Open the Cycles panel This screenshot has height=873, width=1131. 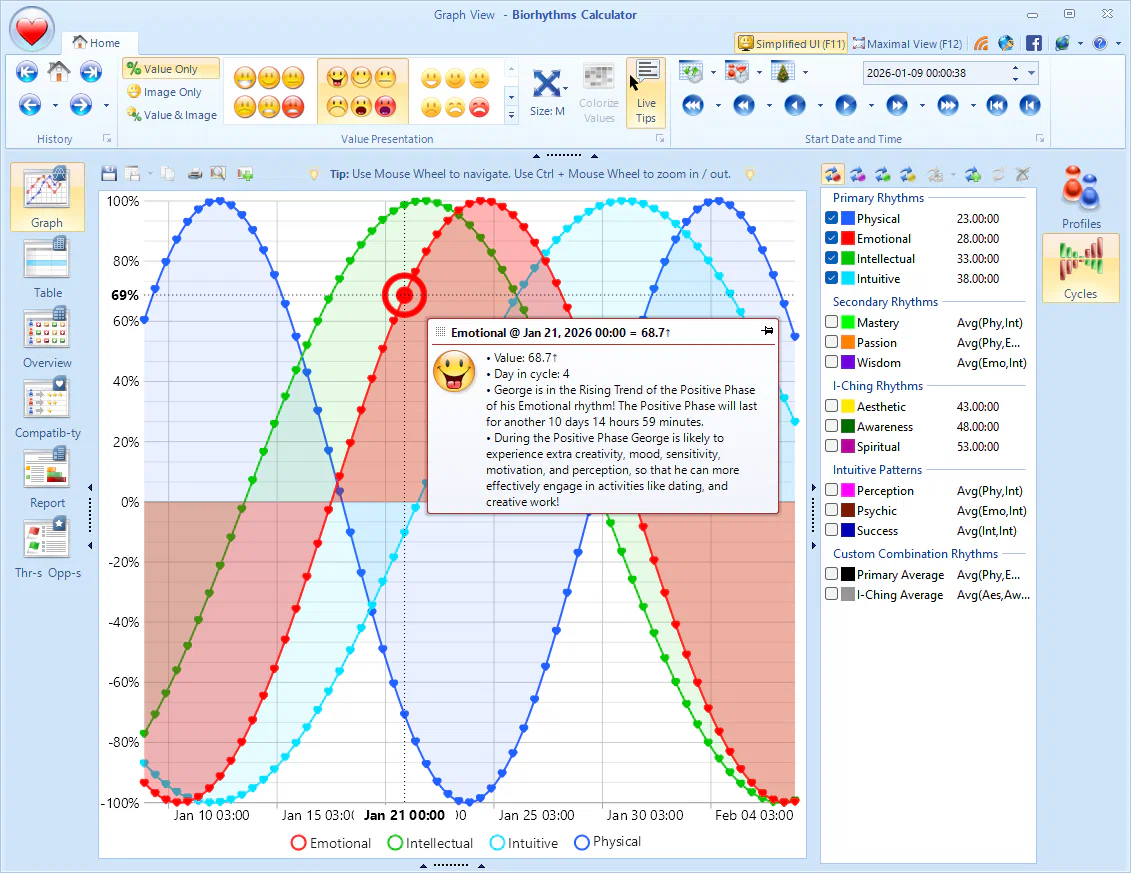pos(1080,267)
